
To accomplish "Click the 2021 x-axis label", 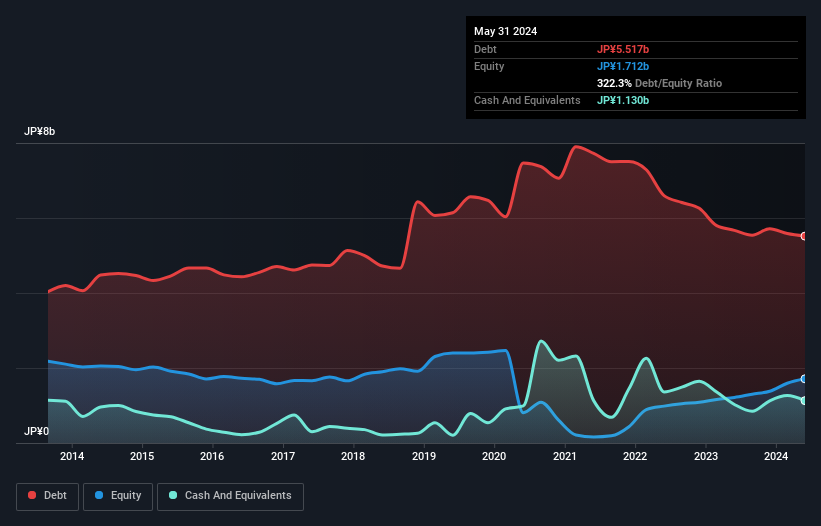I will (x=564, y=456).
